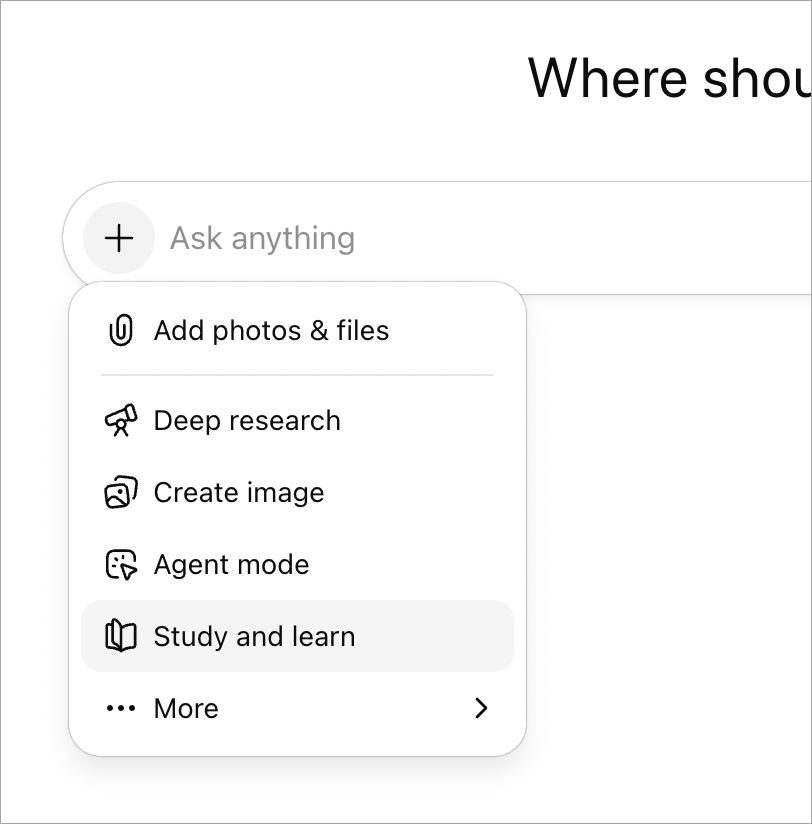
Task: Click the stacked pictures Create image icon
Action: point(120,493)
